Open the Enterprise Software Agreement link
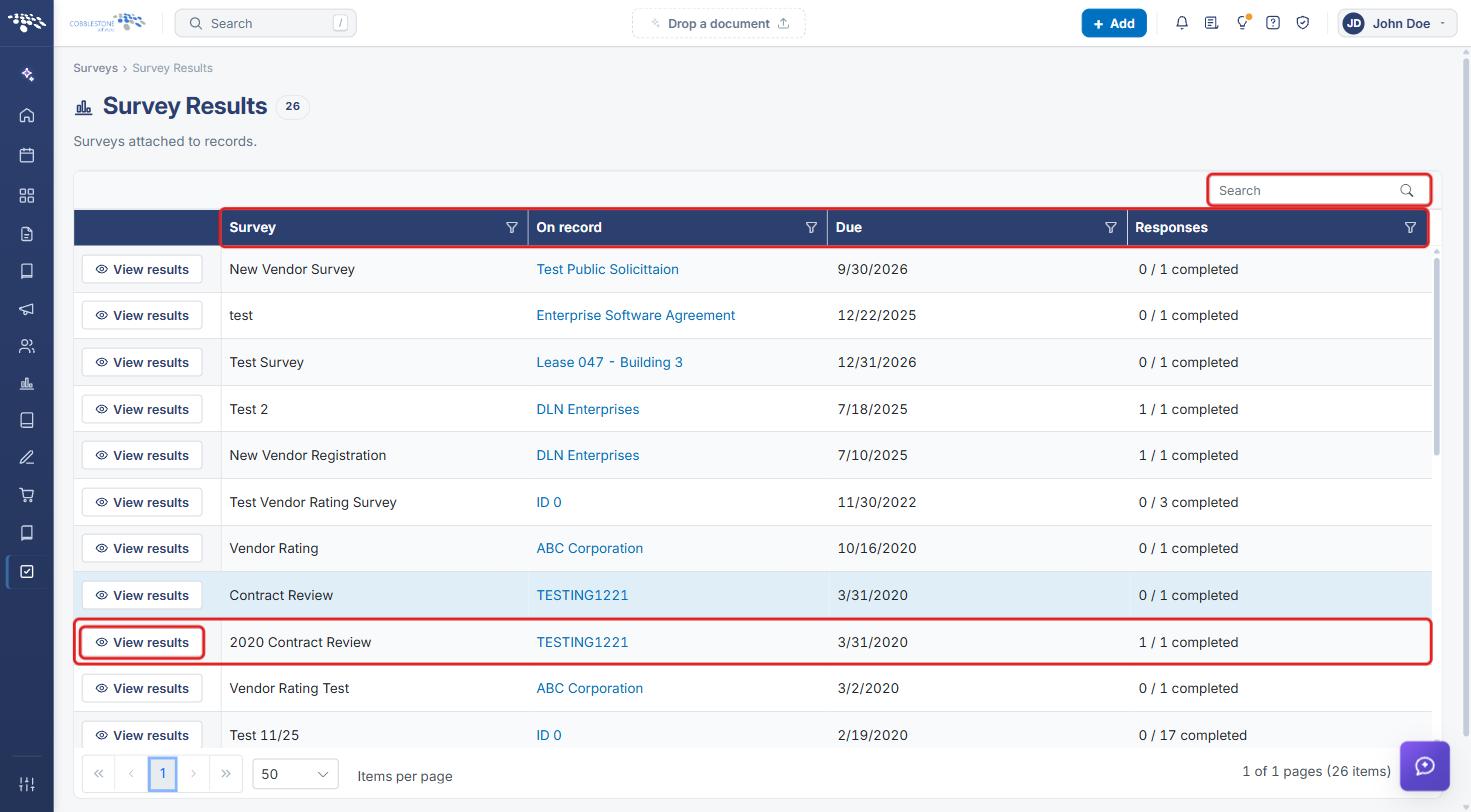The width and height of the screenshot is (1471, 812). 635,315
